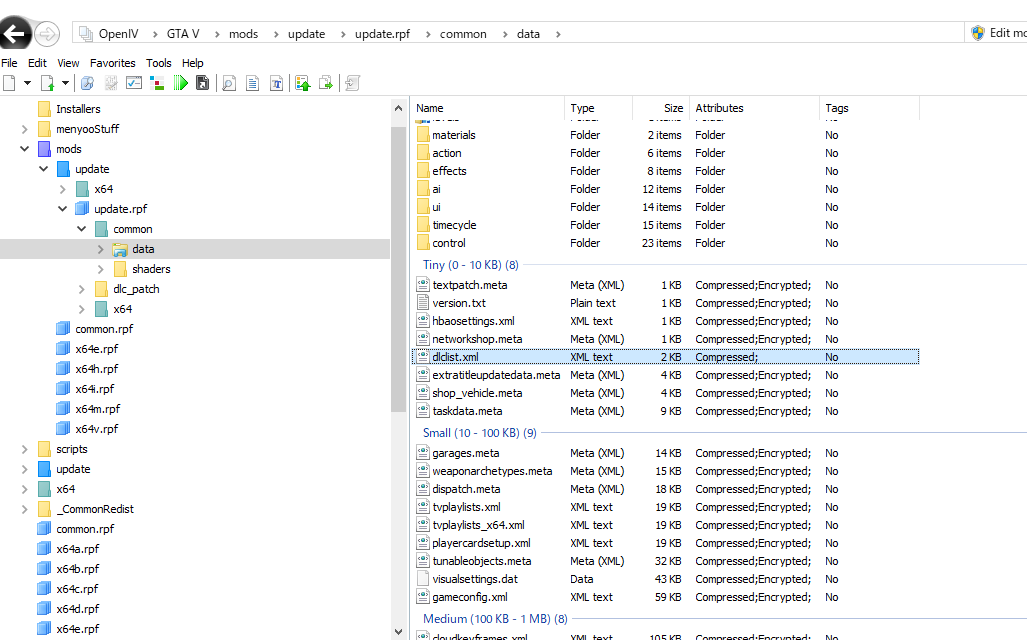
Task: Click the materials folder icon
Action: [423, 135]
